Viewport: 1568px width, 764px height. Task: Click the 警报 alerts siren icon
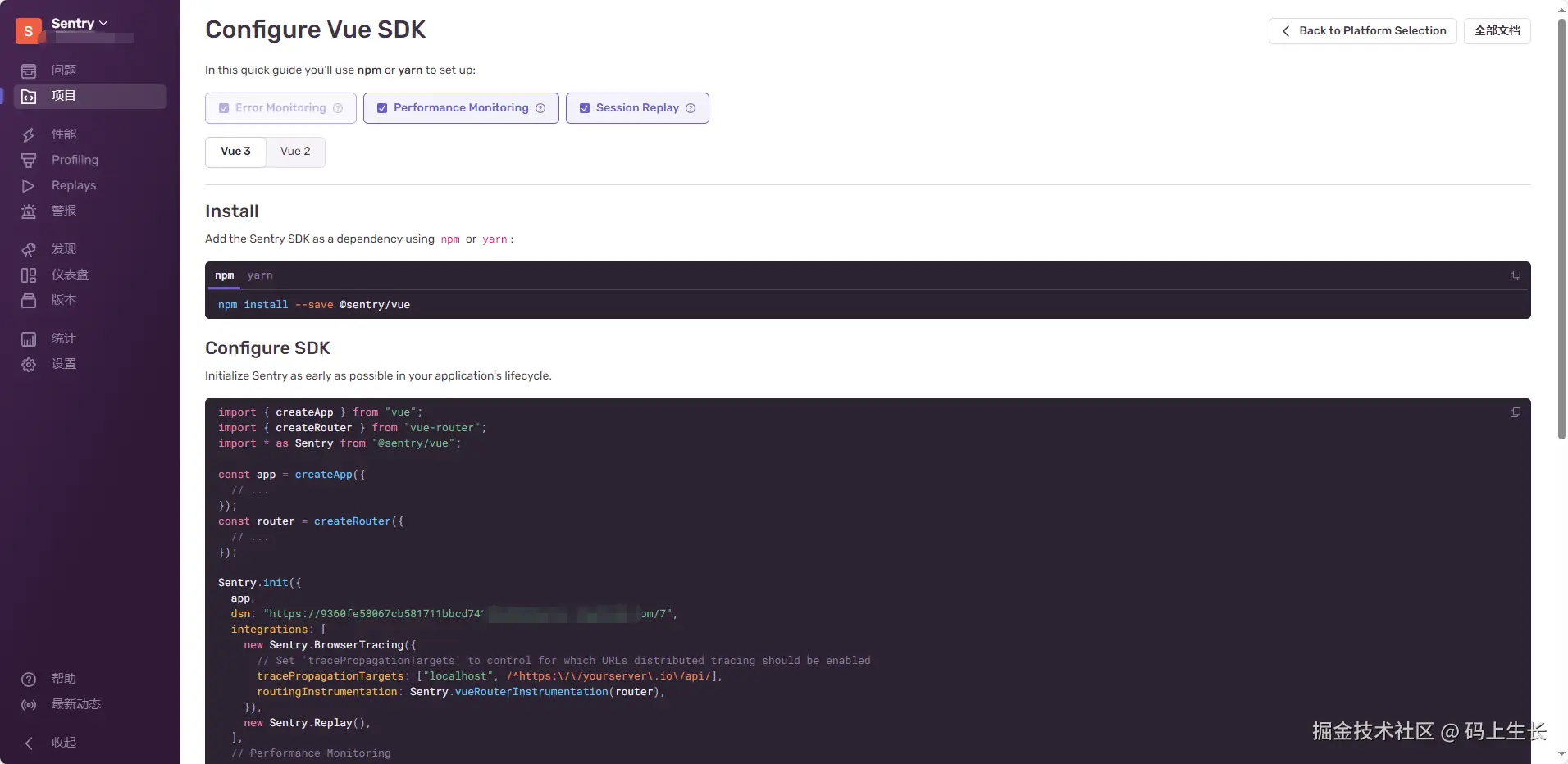tap(29, 211)
